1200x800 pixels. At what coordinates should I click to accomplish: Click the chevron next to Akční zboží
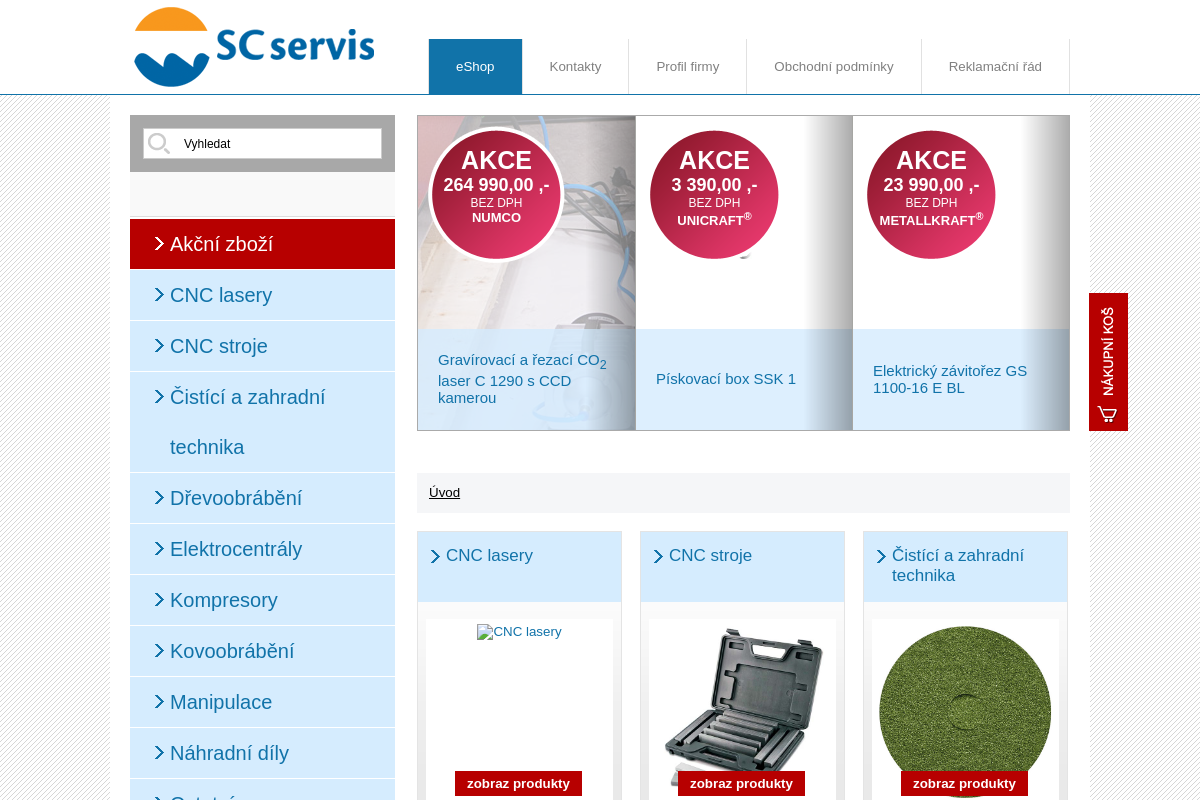(x=159, y=243)
